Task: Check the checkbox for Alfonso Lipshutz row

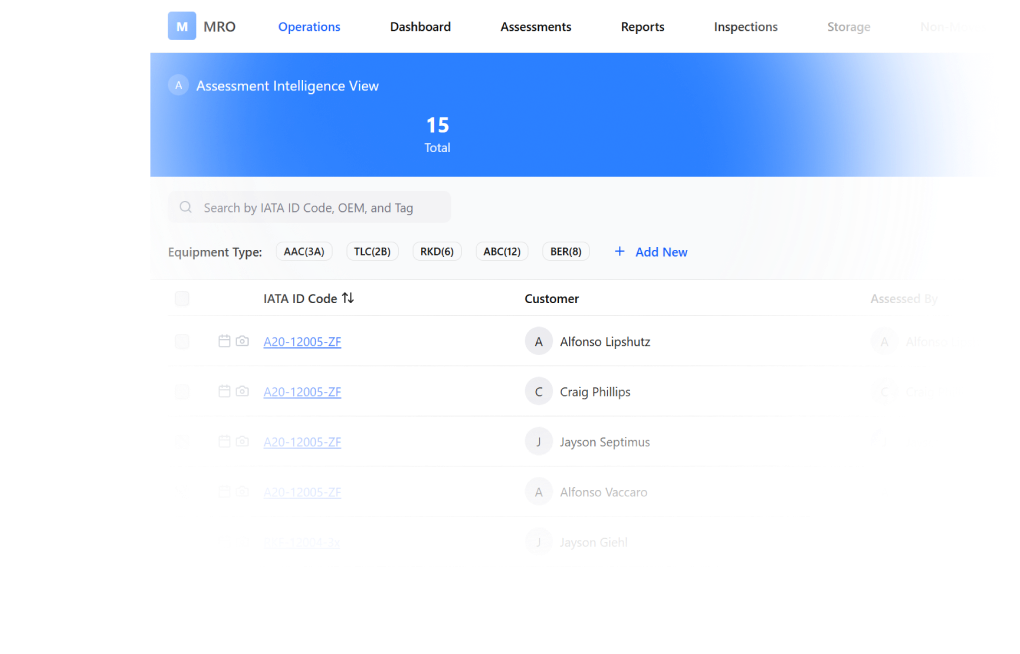Action: [x=182, y=342]
